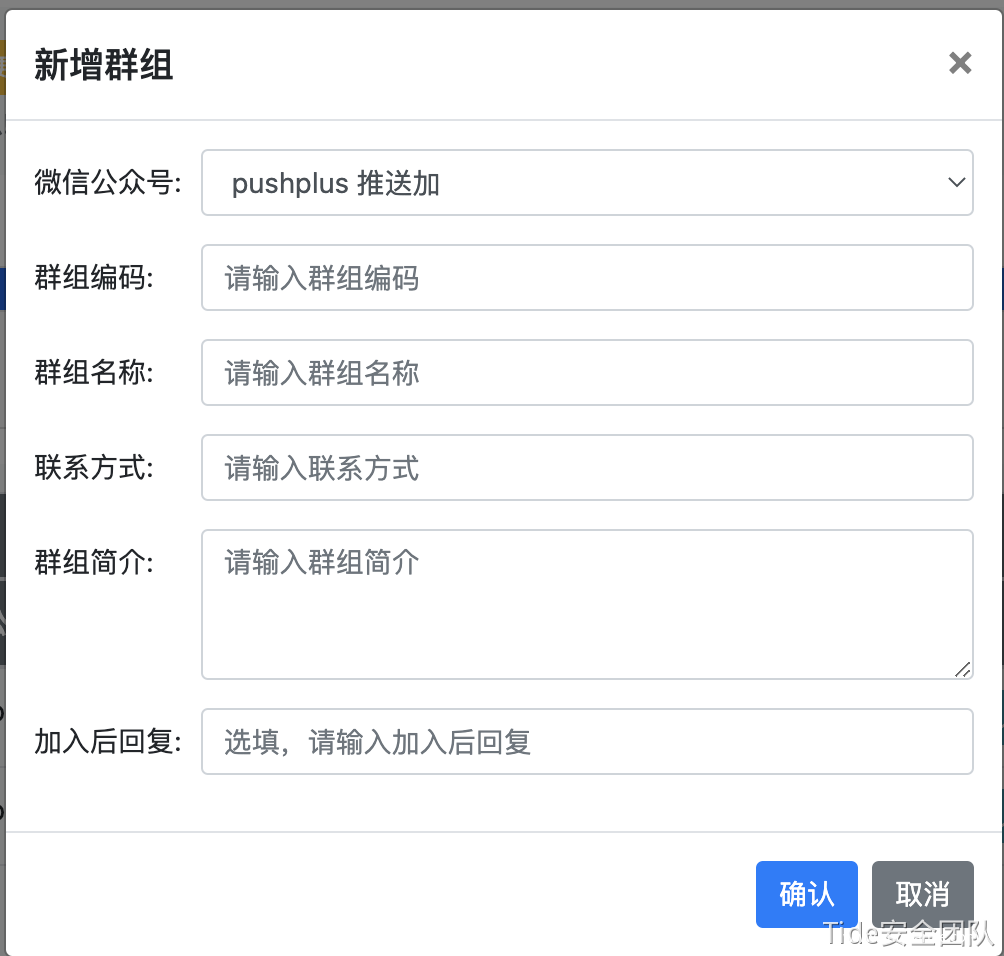Select the 加入后回复 optional input
Viewport: 1004px width, 956px height.
[586, 742]
